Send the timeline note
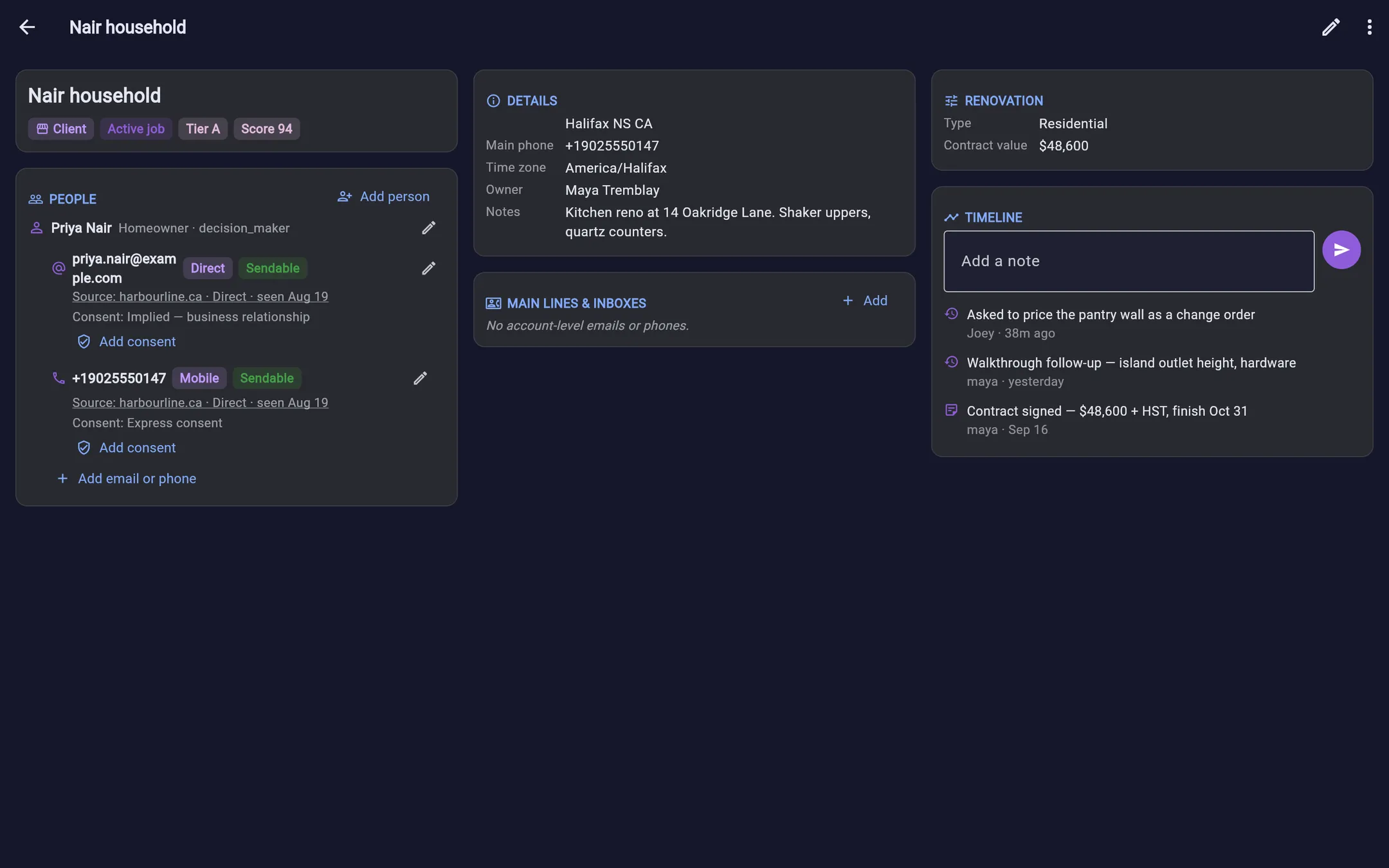1389x868 pixels. [1341, 250]
